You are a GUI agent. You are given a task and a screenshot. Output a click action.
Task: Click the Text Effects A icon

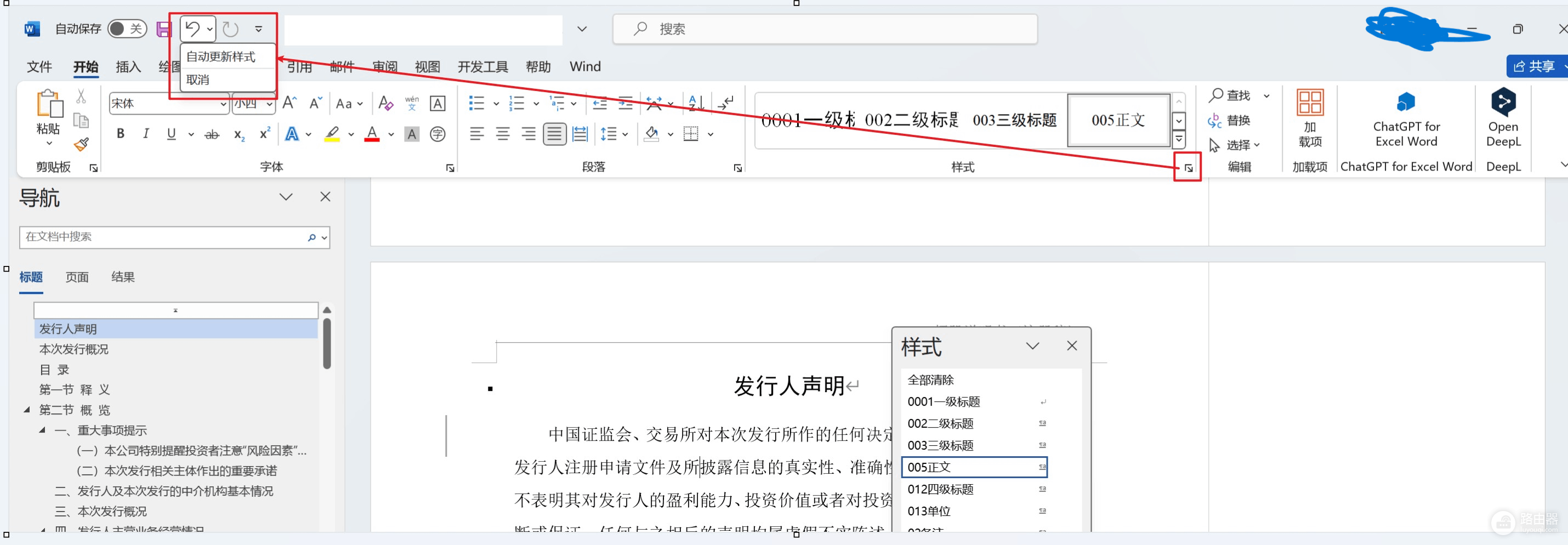click(x=292, y=133)
